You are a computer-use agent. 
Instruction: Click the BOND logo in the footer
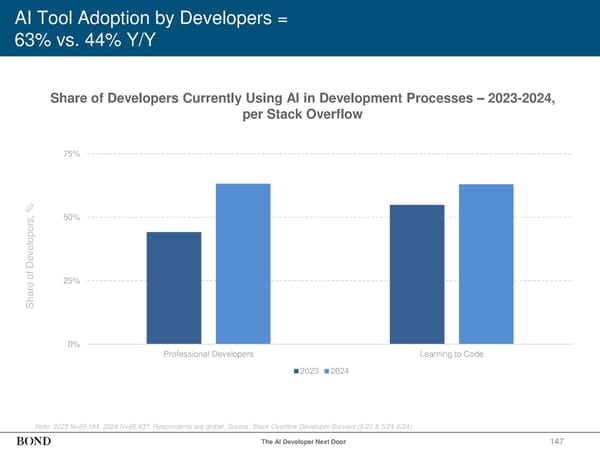(35, 441)
